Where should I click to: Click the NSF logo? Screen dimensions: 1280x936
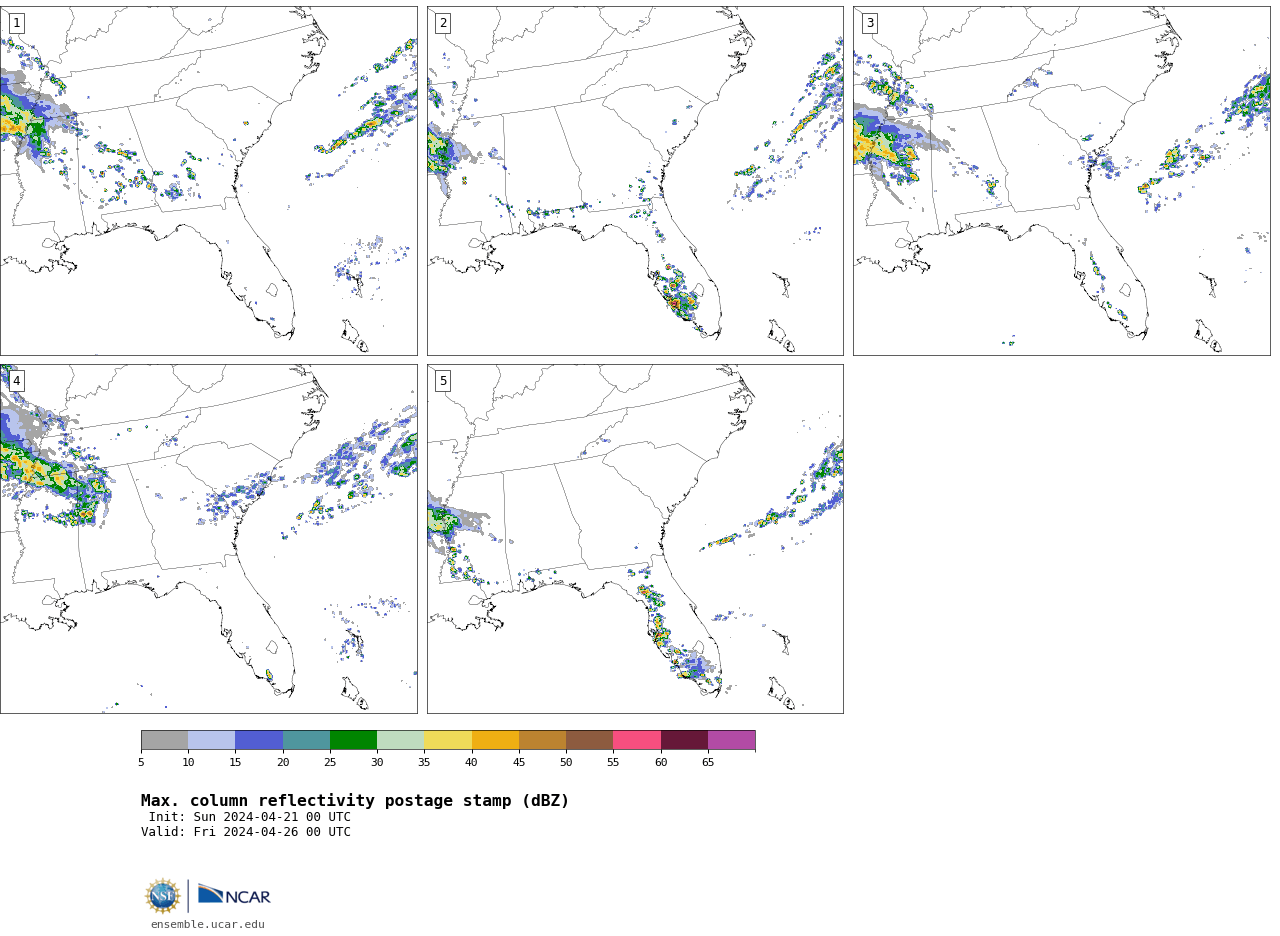point(163,896)
